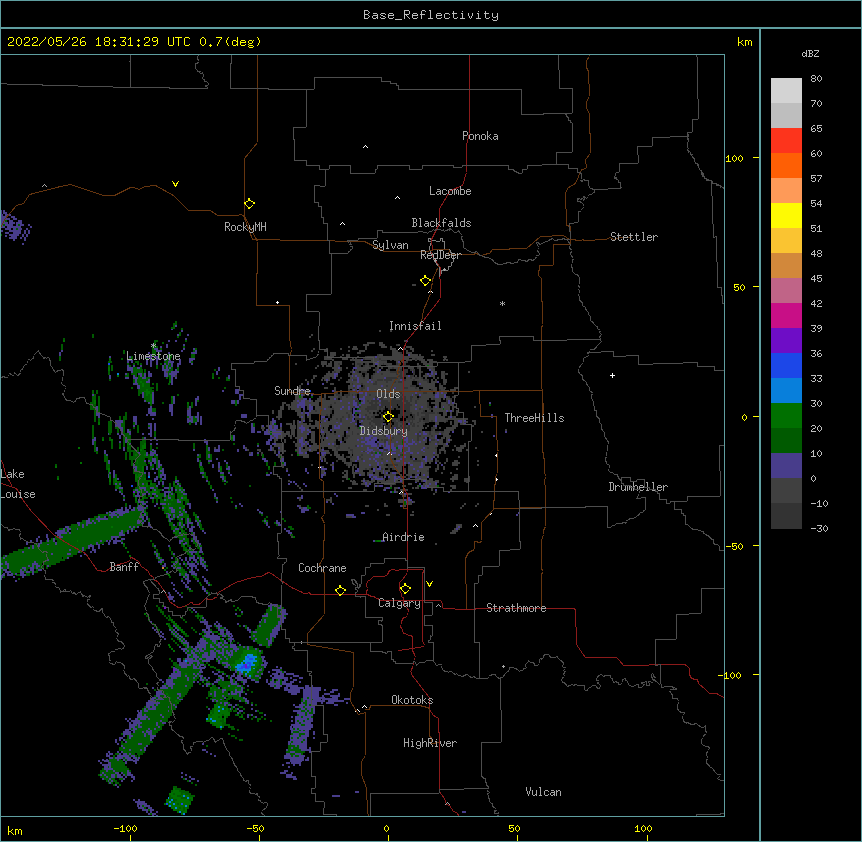Click the Lacombe city label

(450, 191)
